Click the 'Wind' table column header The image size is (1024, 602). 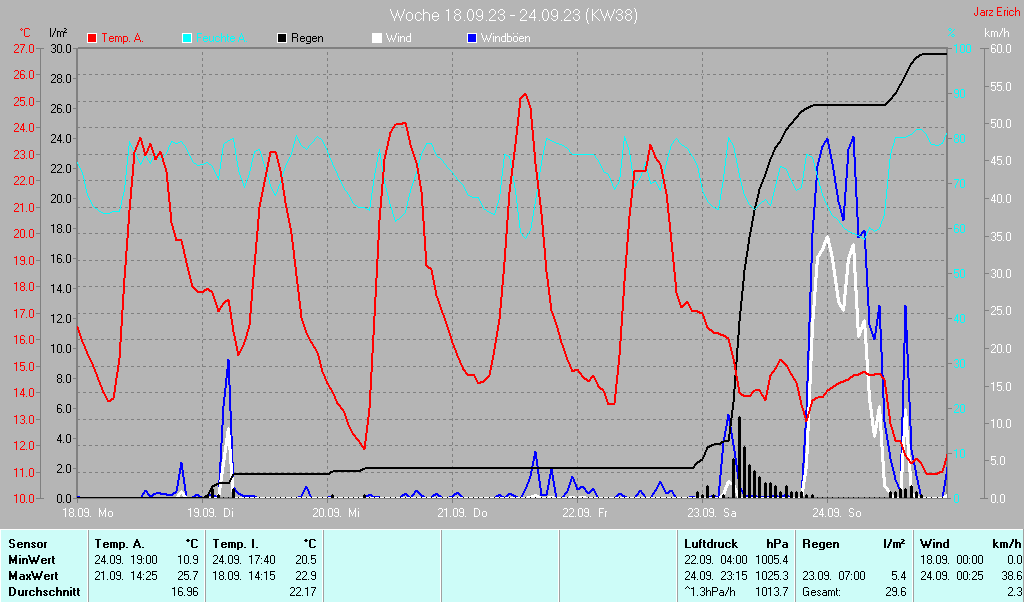point(935,544)
